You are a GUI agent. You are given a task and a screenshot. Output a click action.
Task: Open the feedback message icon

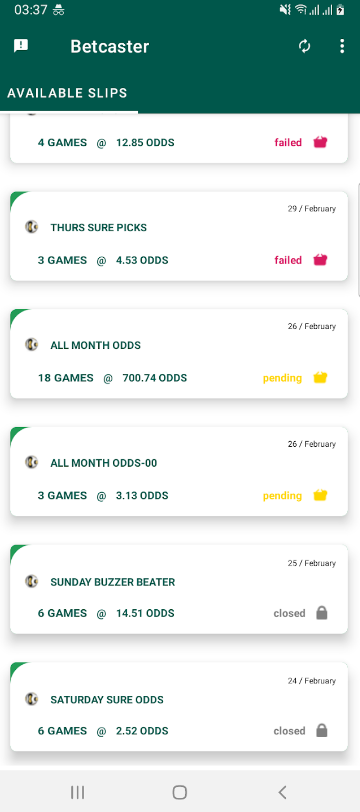click(x=21, y=46)
